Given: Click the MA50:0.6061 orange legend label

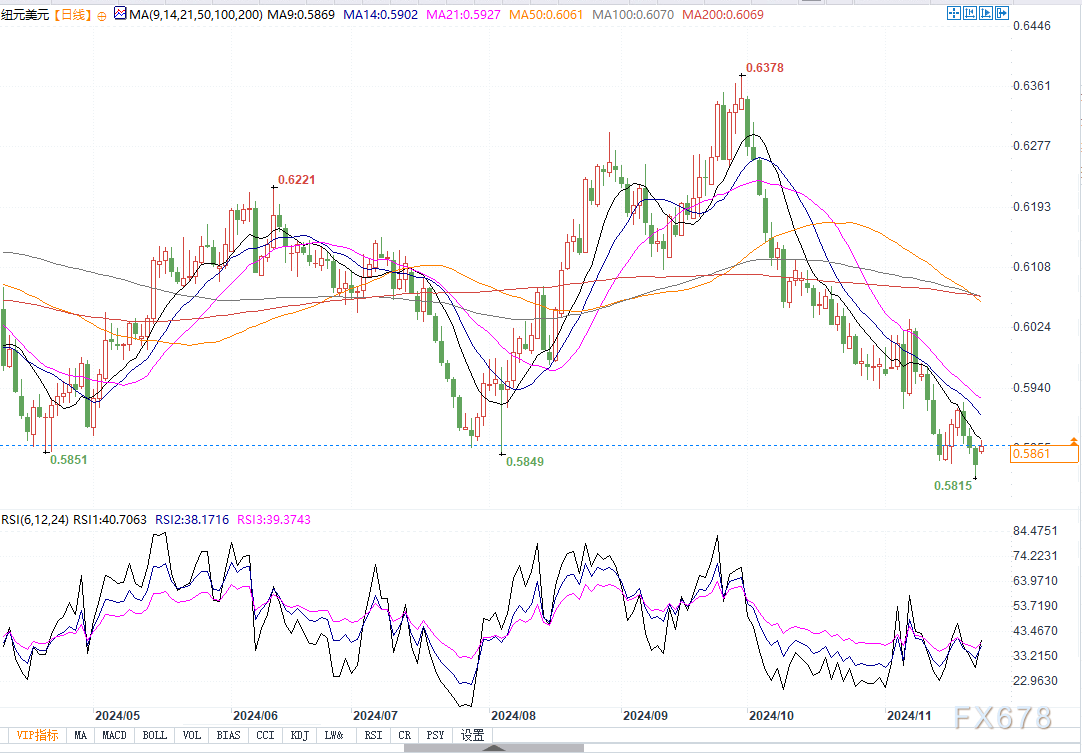Looking at the screenshot, I should click(x=548, y=14).
